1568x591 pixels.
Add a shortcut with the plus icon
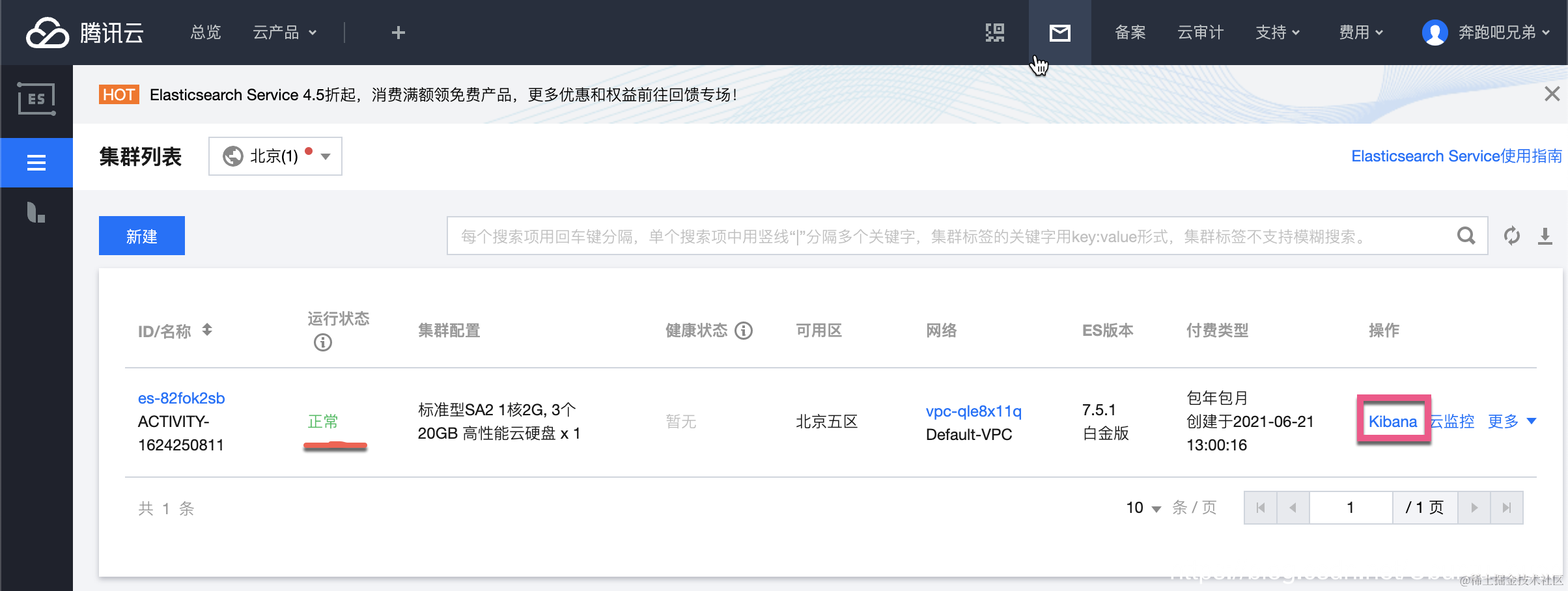[399, 33]
